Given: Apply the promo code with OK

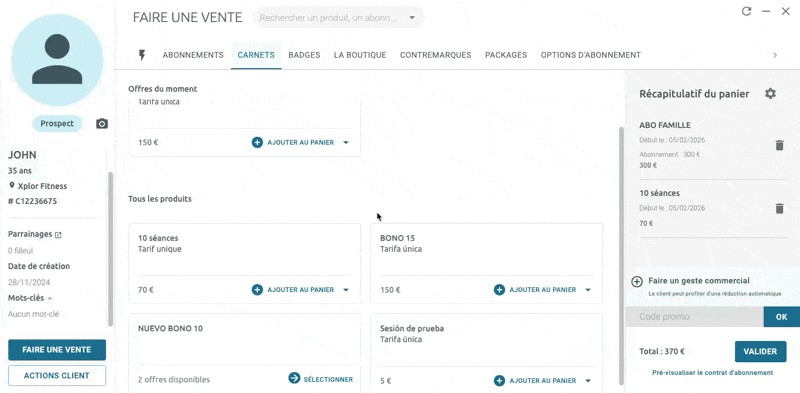Looking at the screenshot, I should click(782, 317).
